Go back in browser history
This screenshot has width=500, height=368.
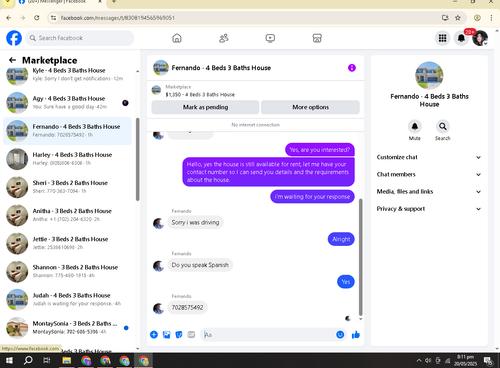click(x=9, y=18)
